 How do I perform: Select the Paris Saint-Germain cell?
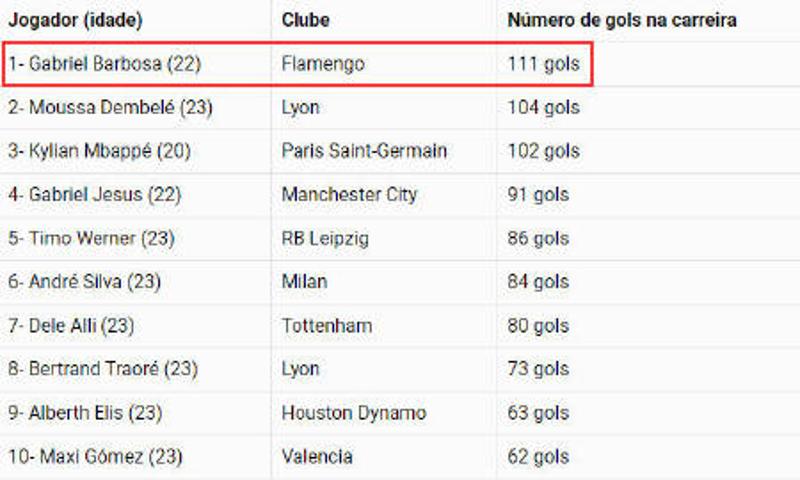pos(364,151)
